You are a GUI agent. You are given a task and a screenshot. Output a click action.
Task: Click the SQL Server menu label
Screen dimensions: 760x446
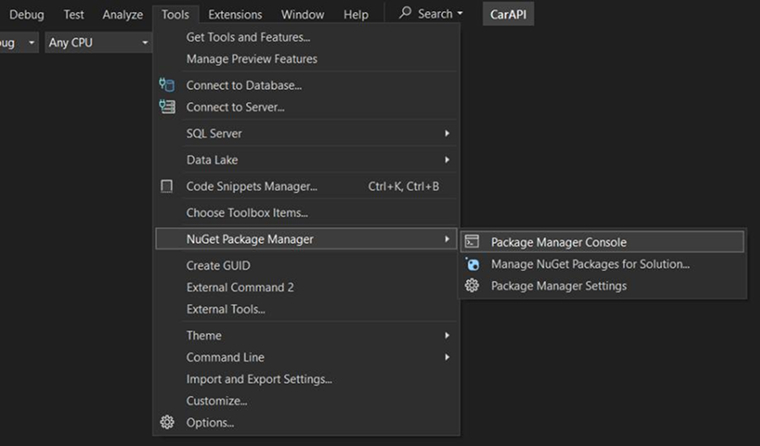point(214,133)
